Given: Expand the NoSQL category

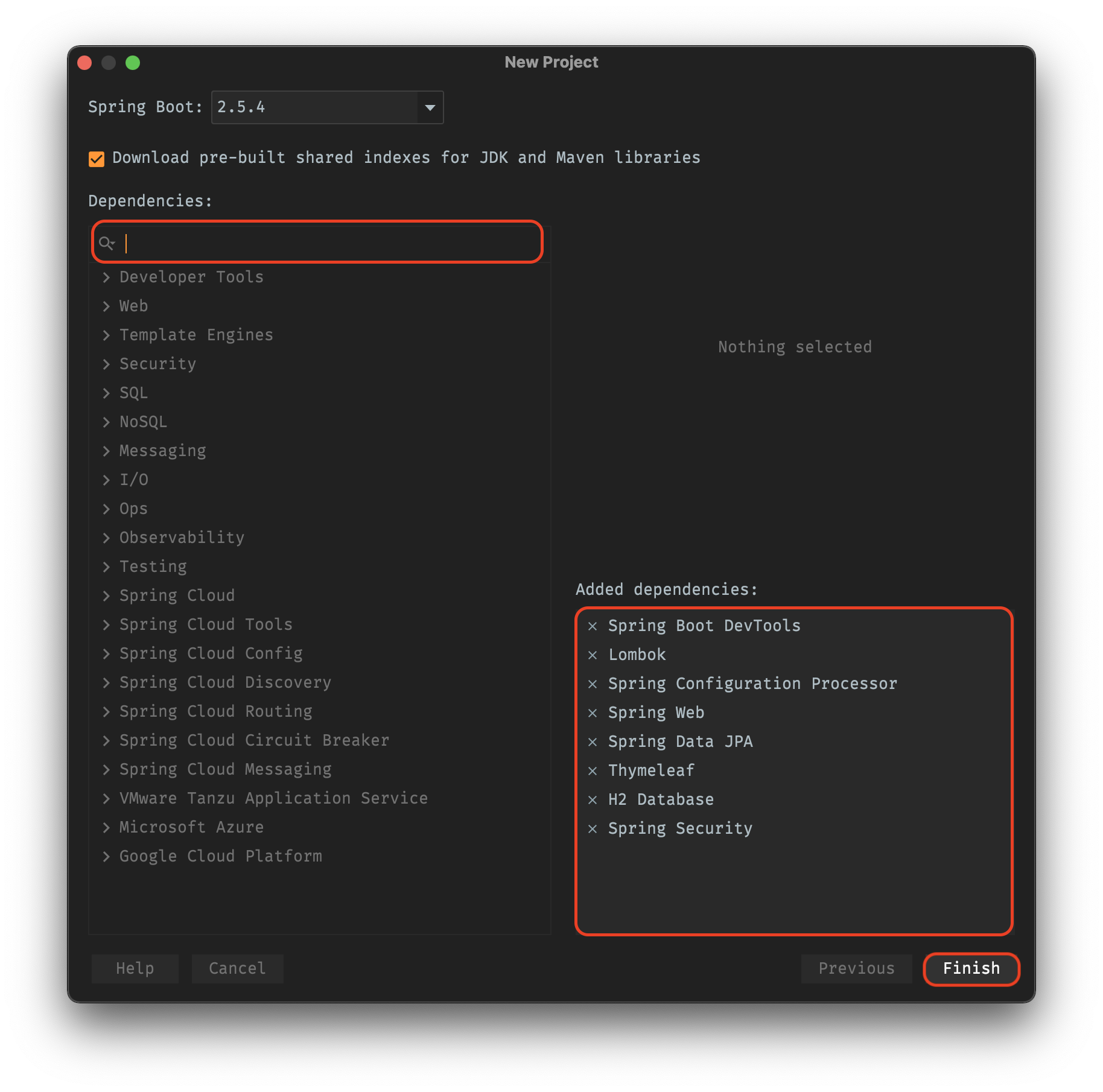Looking at the screenshot, I should [106, 422].
